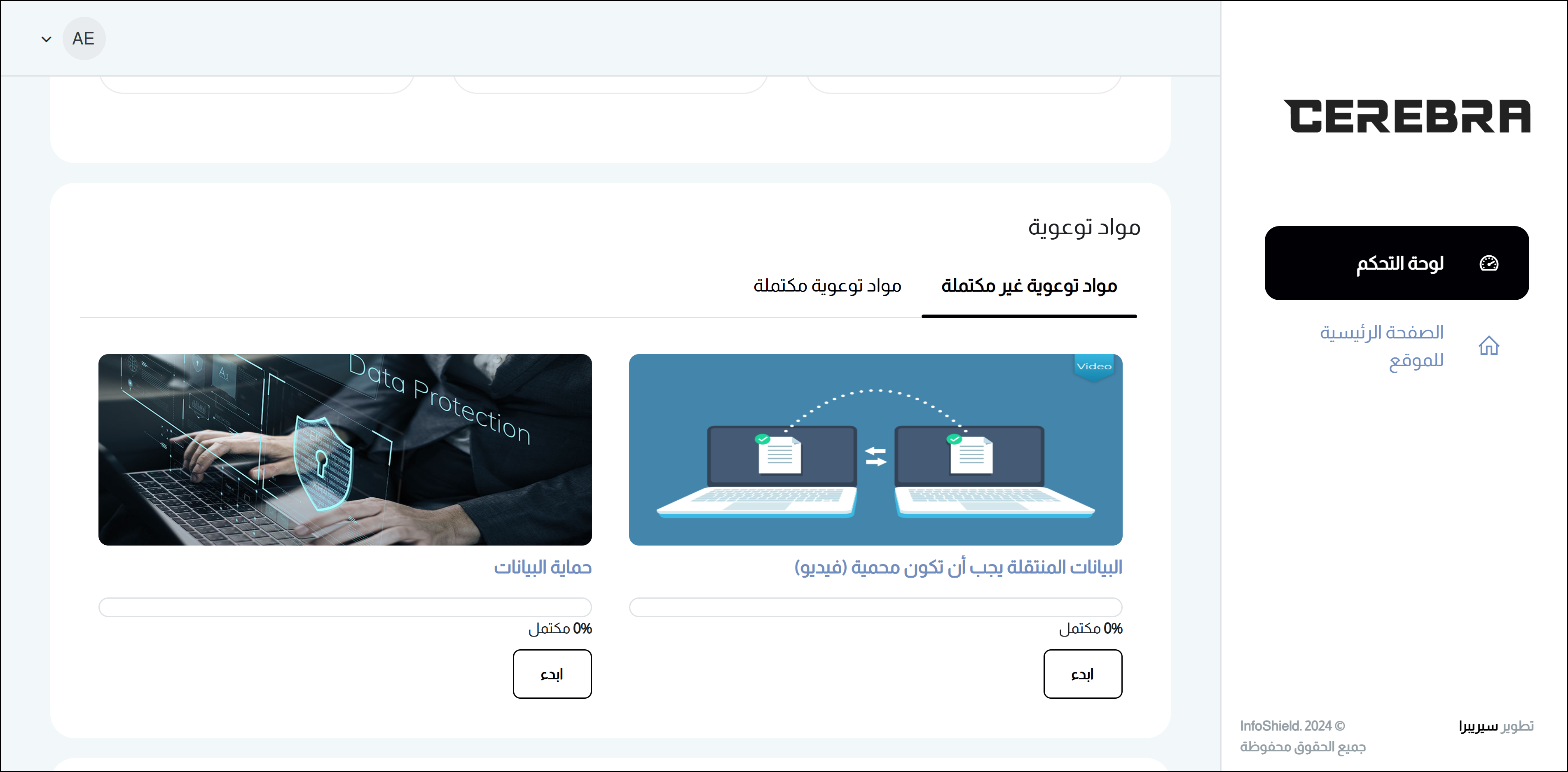Click 0% مكتمل under حماية البيانات
This screenshot has width=1568, height=772.
(560, 628)
